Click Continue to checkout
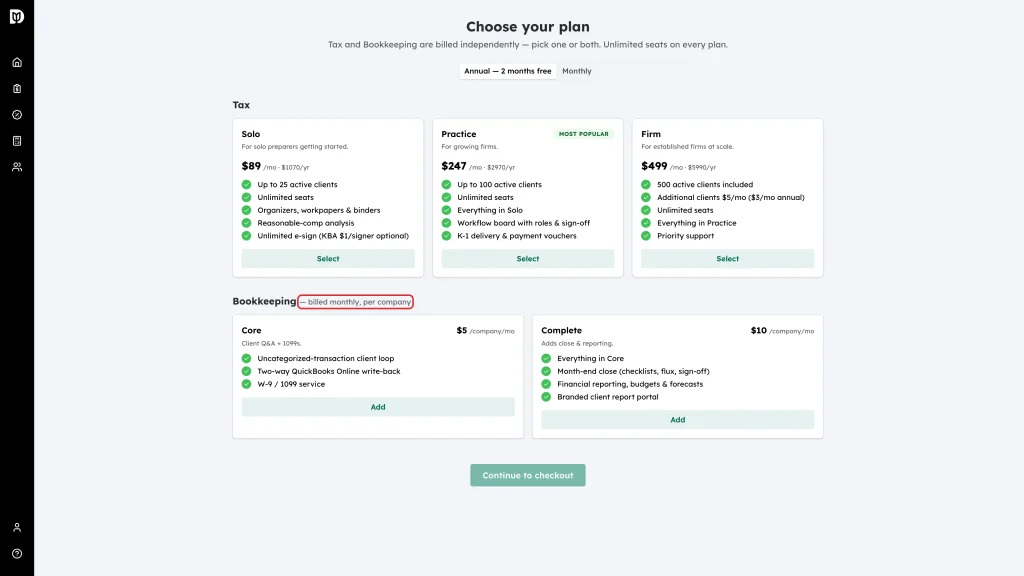This screenshot has height=576, width=1024. click(528, 475)
